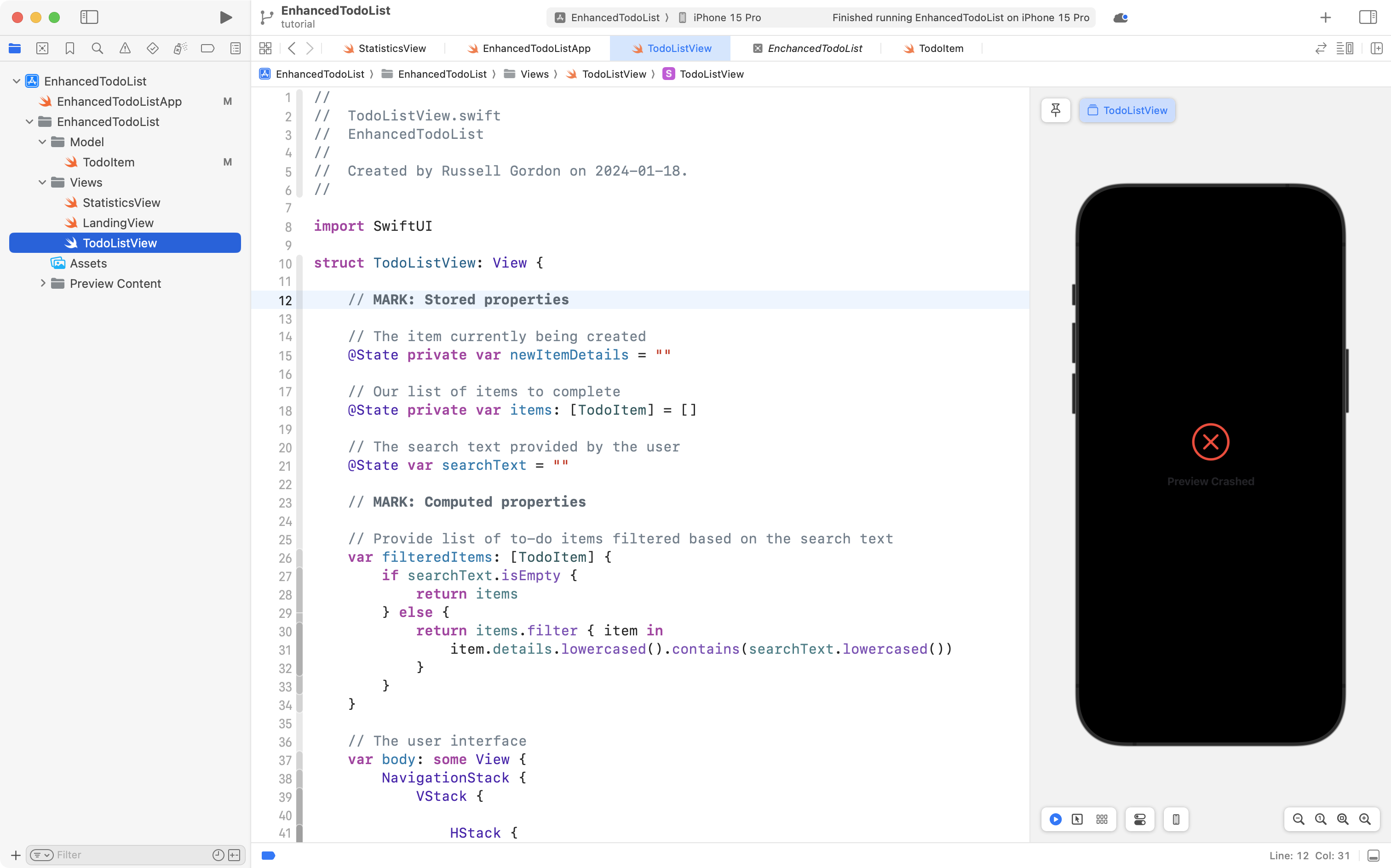Run the app with the play button

coord(225,17)
